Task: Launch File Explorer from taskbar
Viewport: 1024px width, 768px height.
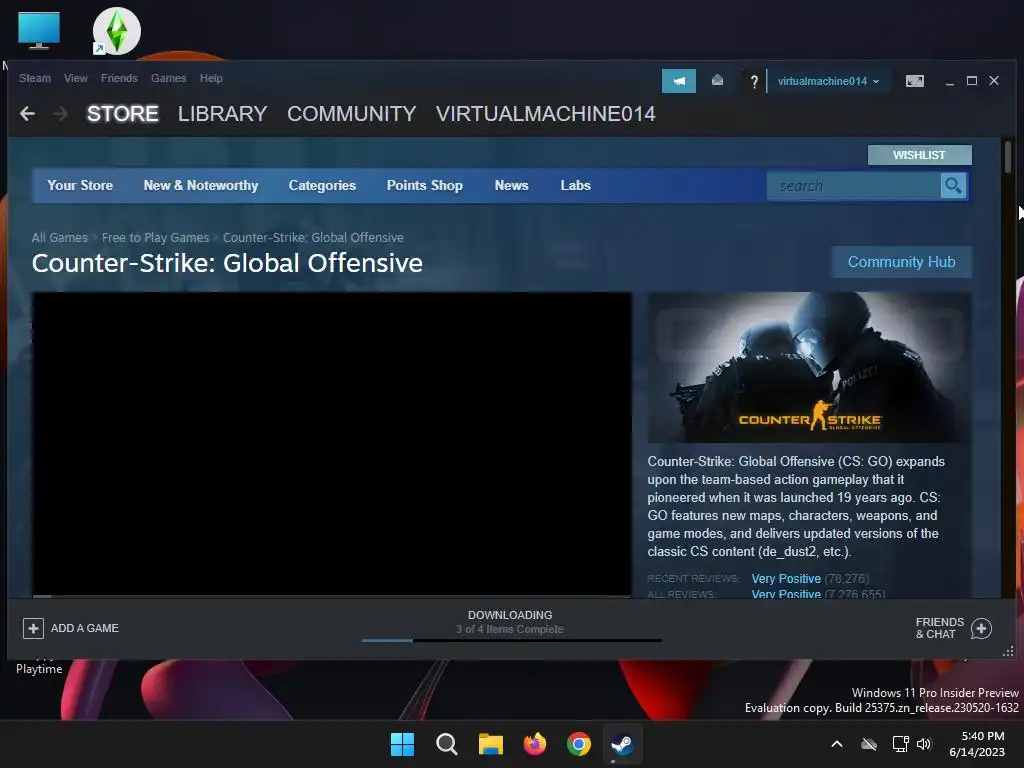Action: pos(490,744)
